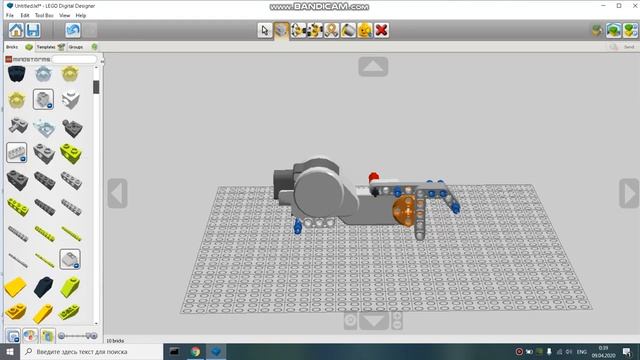
Task: Select the lime green 1x2 Technic brick
Action: tap(71, 153)
